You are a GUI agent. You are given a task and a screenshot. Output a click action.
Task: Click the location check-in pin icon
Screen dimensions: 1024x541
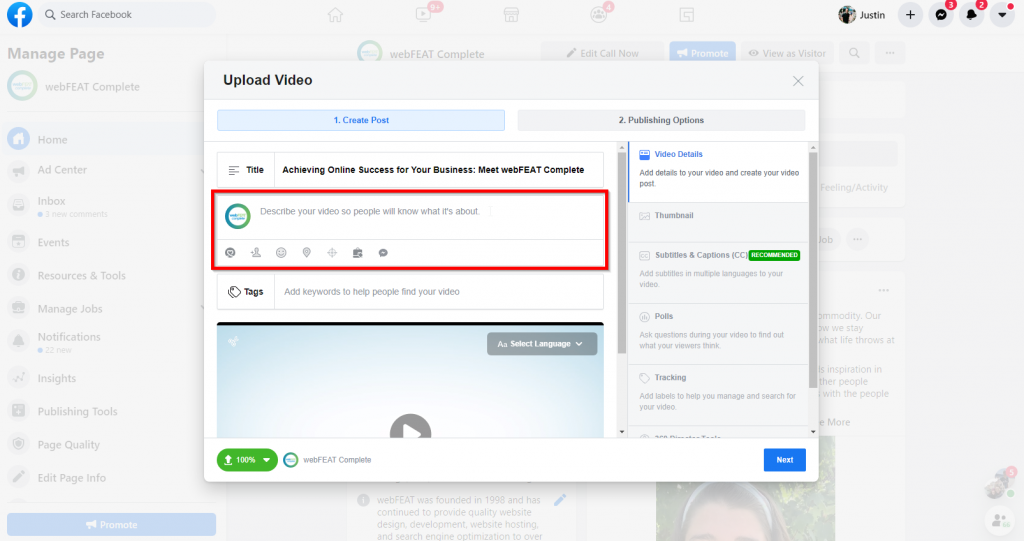(x=307, y=253)
